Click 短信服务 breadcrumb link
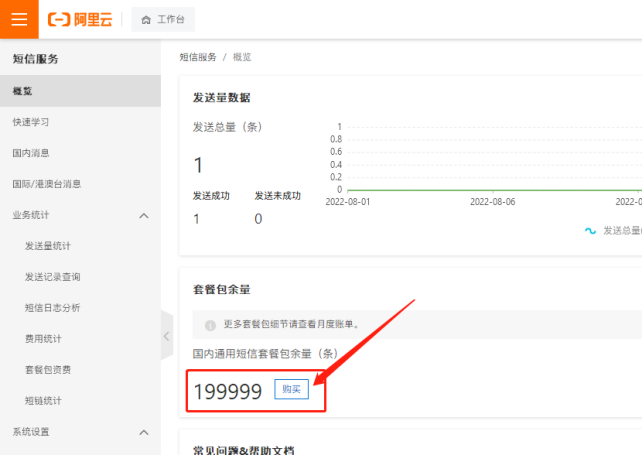643x456 pixels. tap(198, 57)
